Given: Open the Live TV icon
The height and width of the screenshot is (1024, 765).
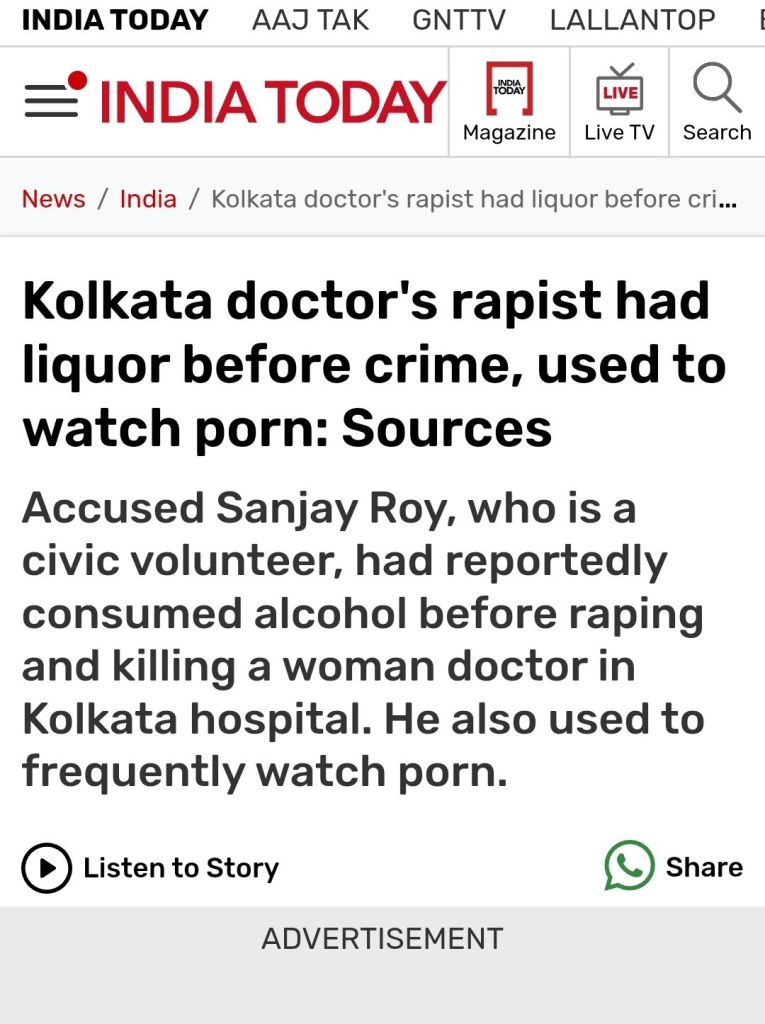Looking at the screenshot, I should click(619, 88).
